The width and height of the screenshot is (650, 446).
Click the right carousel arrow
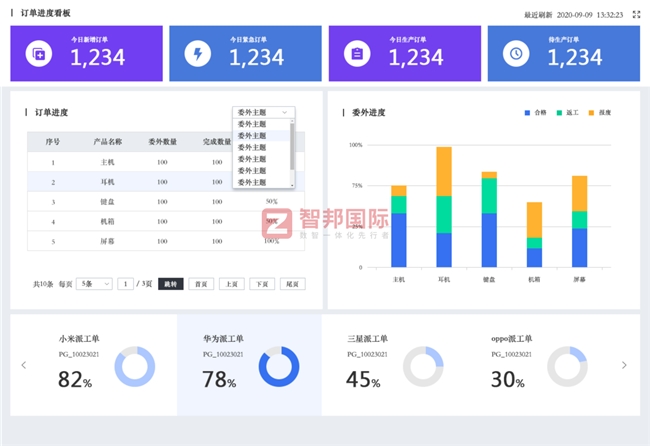[625, 365]
